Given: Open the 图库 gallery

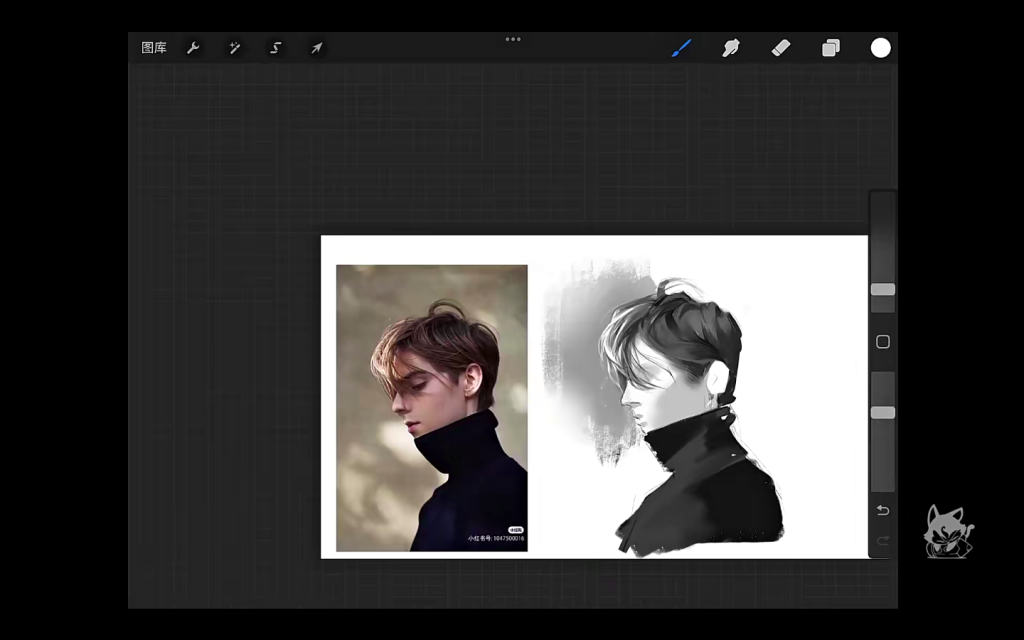Looking at the screenshot, I should (x=154, y=48).
